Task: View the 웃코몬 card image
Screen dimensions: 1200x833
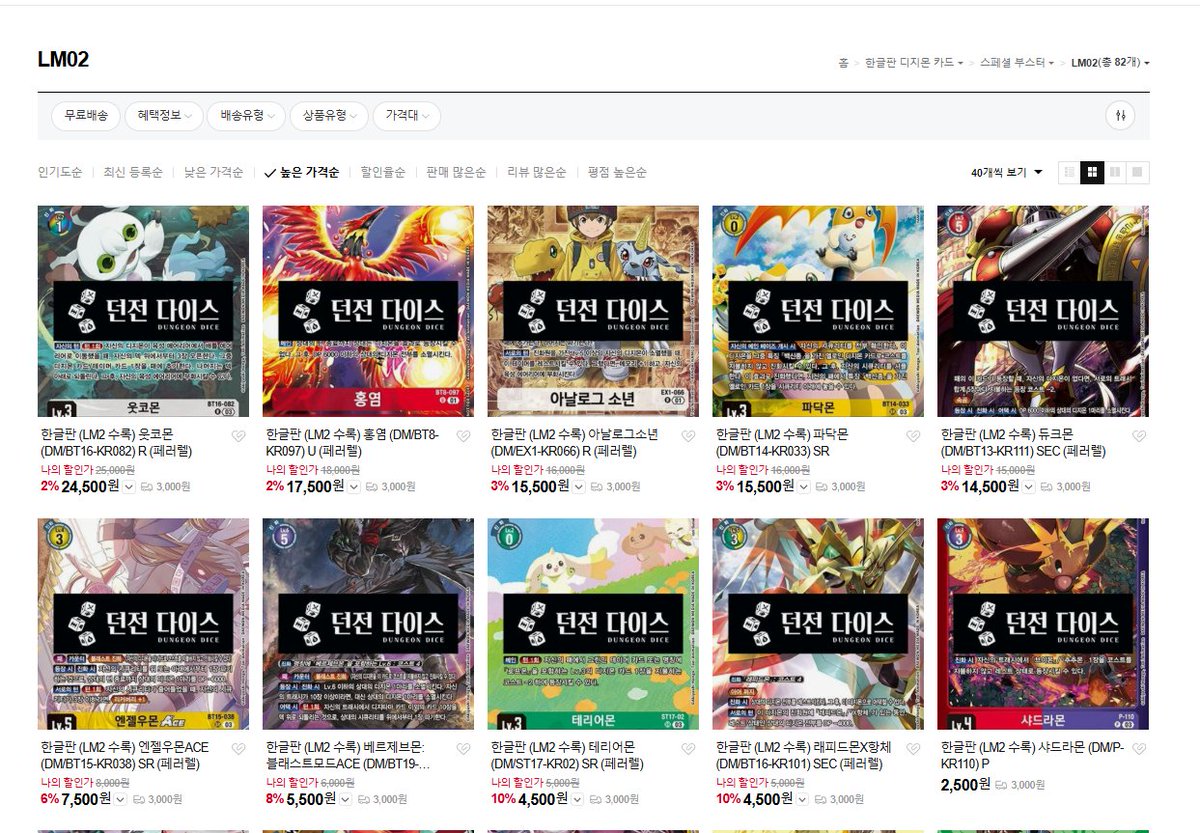Action: click(143, 312)
